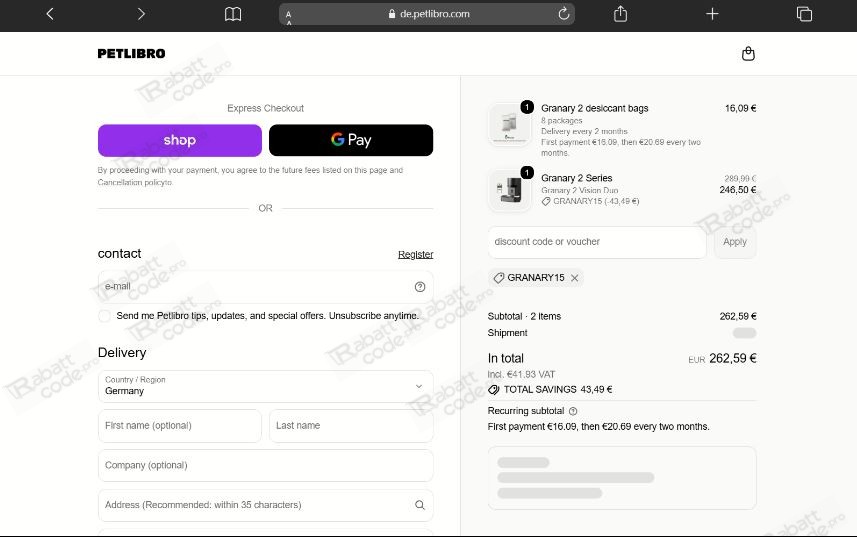The height and width of the screenshot is (537, 857).
Task: Click the Granary 2 desiccant bags title
Action: coord(595,108)
